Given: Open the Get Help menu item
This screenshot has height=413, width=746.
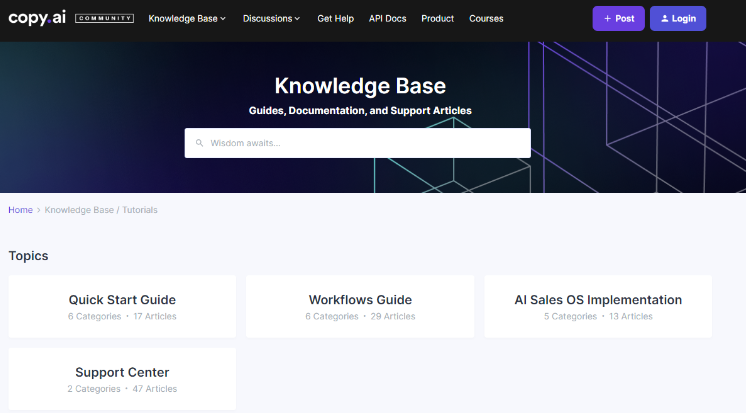Looking at the screenshot, I should (x=335, y=18).
